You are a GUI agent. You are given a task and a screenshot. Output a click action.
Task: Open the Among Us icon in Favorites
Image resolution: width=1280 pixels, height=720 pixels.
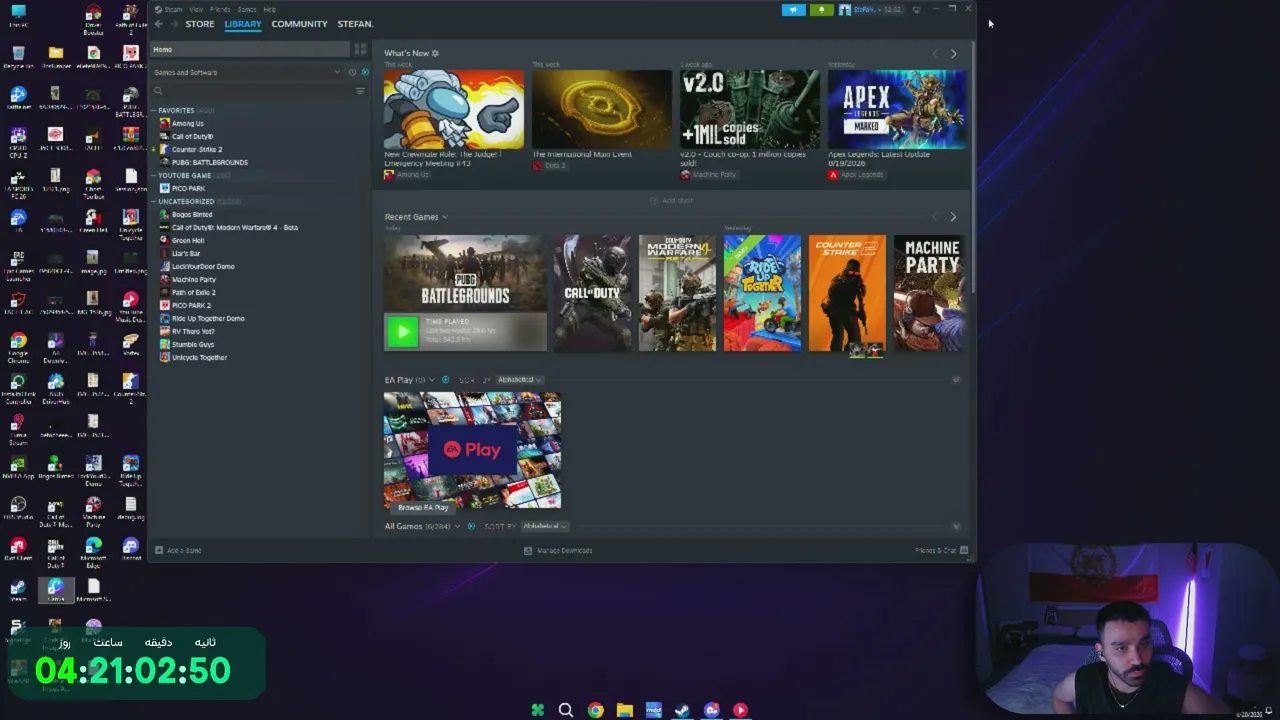coord(165,123)
